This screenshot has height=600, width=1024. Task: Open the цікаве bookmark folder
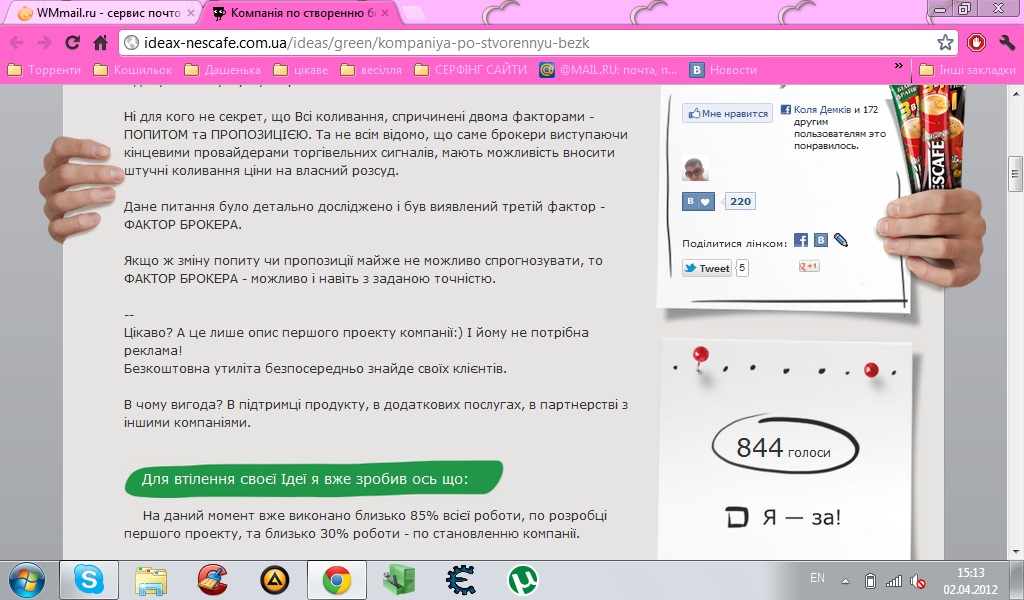(301, 70)
